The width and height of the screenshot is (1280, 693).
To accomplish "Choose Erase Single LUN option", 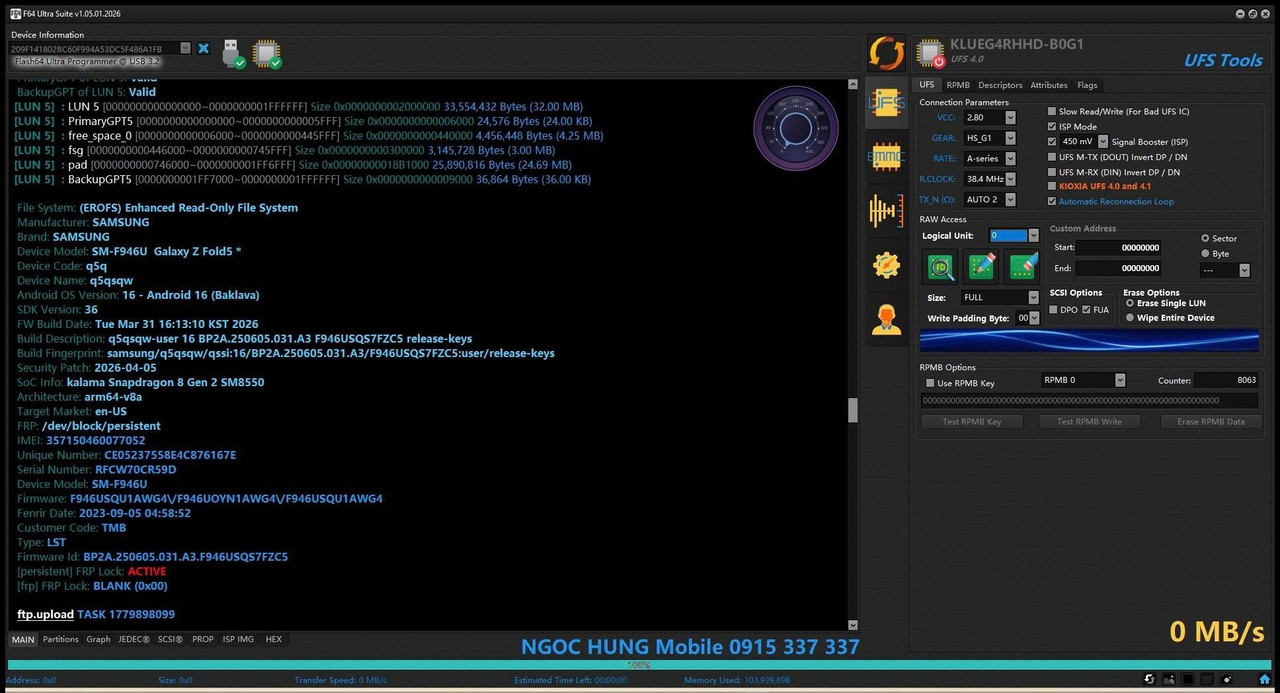I will tap(1130, 303).
